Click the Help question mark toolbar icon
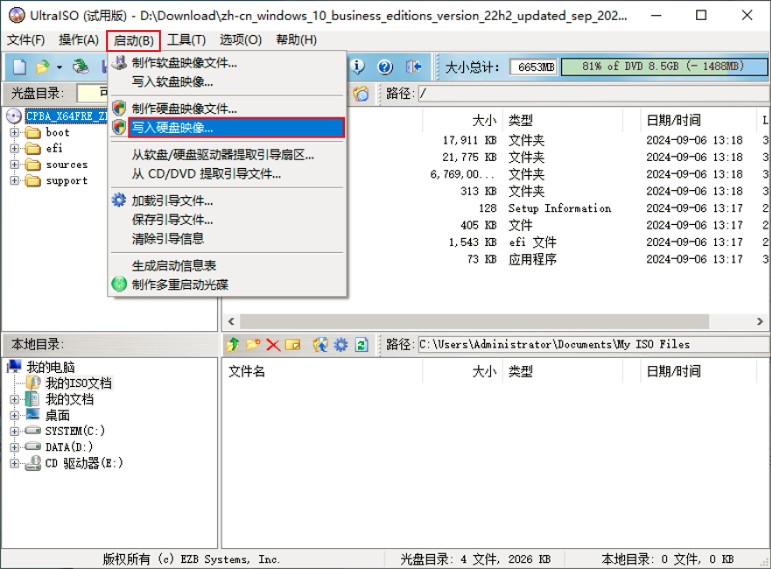The width and height of the screenshot is (771, 569). (385, 67)
